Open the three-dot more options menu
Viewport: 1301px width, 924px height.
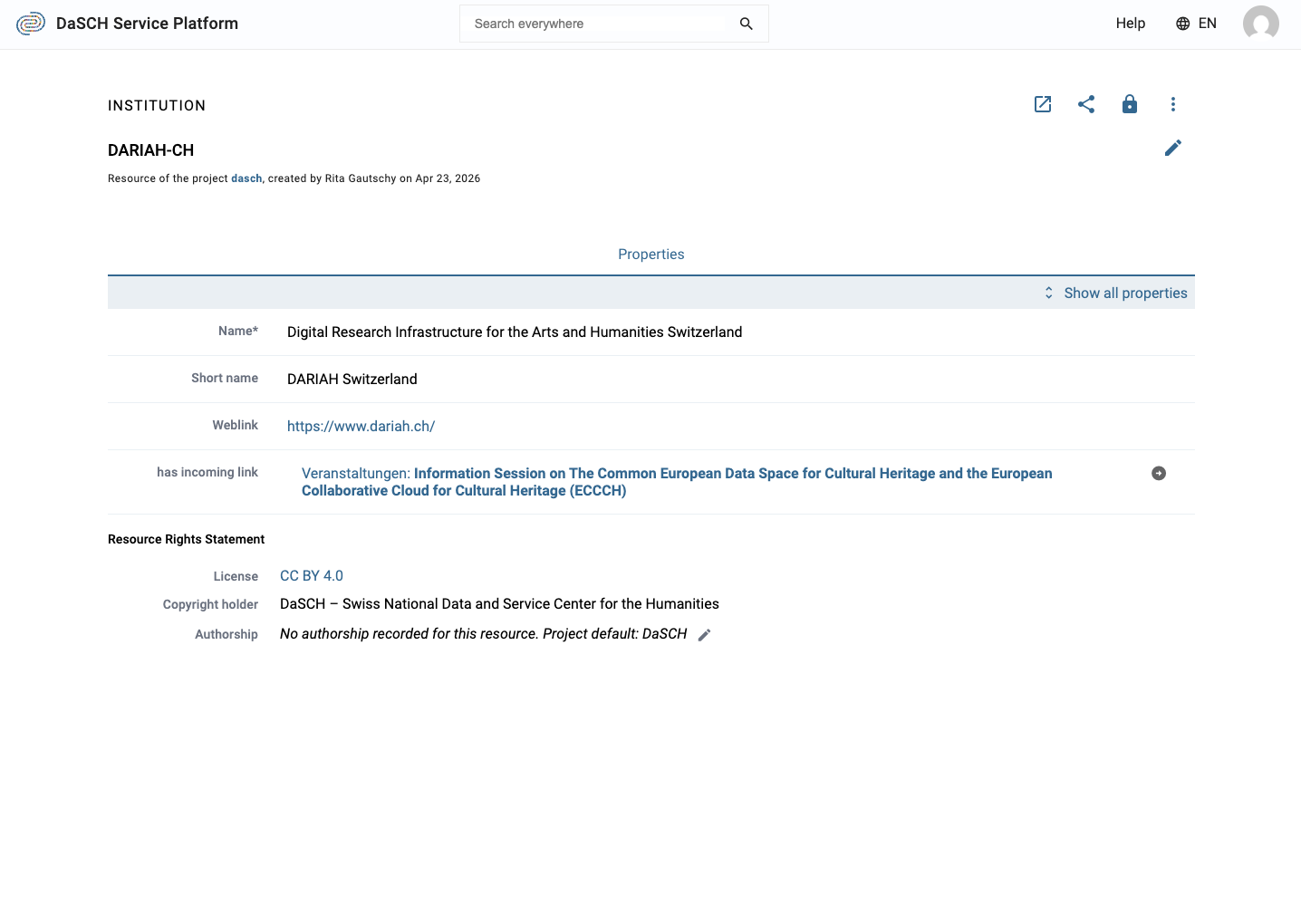[x=1173, y=104]
